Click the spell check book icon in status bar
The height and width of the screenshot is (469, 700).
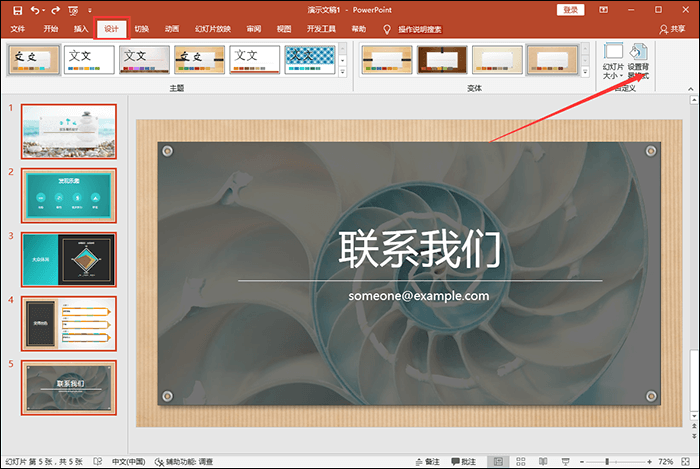(x=98, y=461)
